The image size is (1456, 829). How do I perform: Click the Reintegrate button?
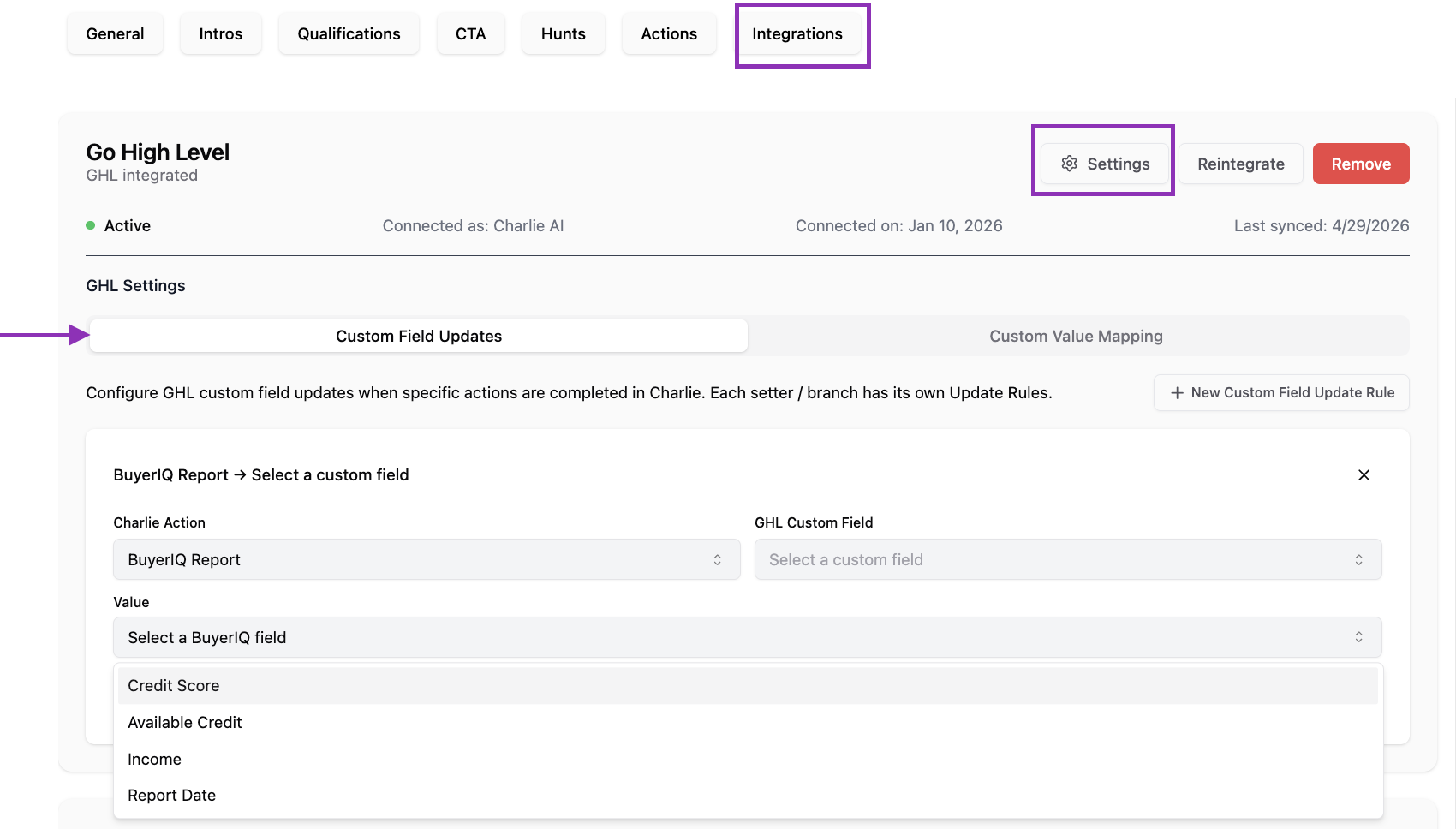pos(1241,164)
